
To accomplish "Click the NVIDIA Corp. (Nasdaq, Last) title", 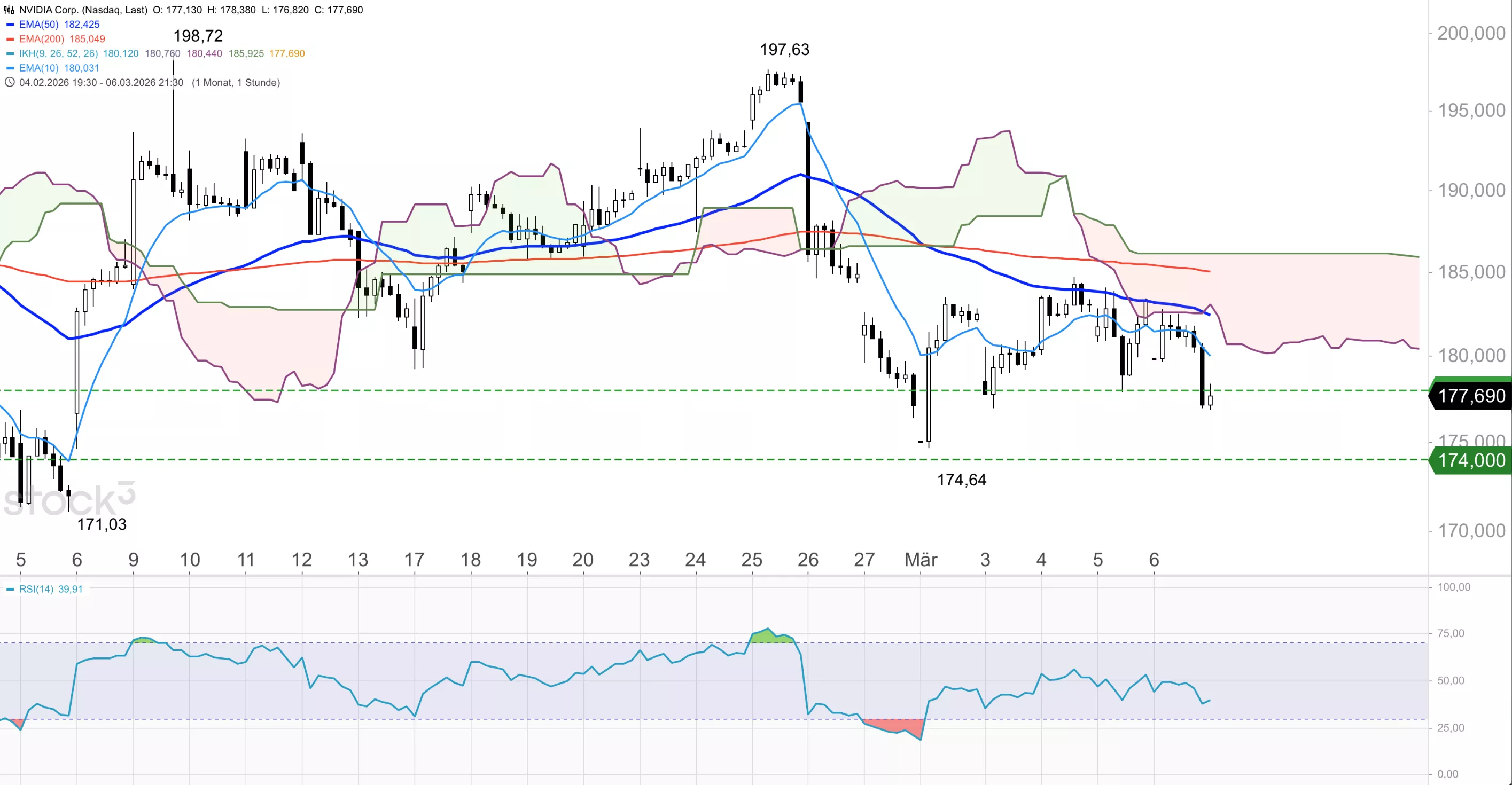I will click(83, 10).
